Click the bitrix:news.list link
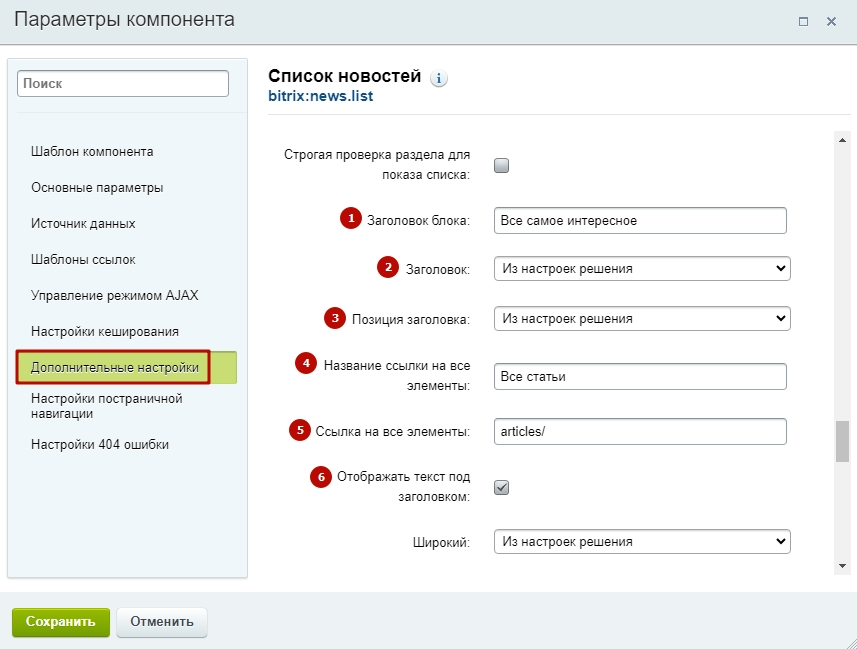The height and width of the screenshot is (649, 857). point(320,96)
